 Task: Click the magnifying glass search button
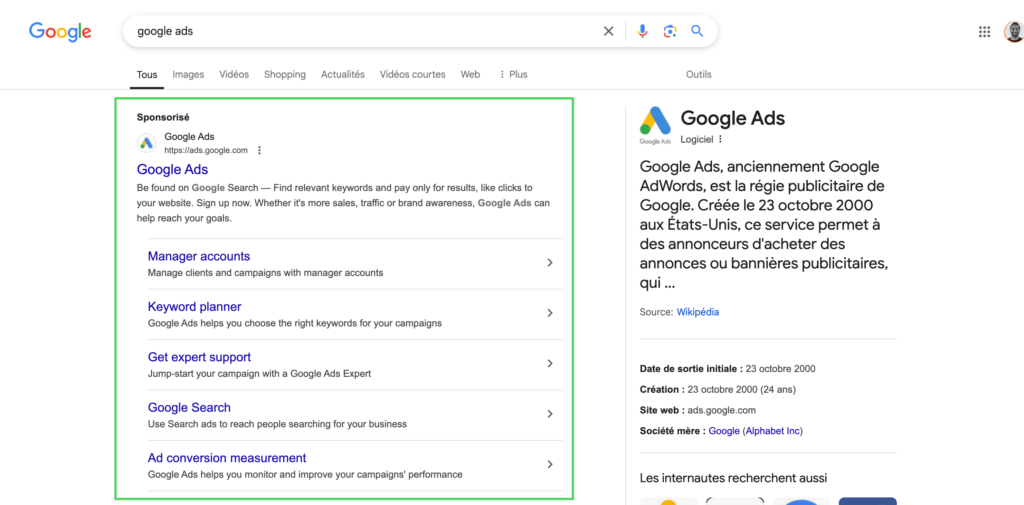pos(697,31)
